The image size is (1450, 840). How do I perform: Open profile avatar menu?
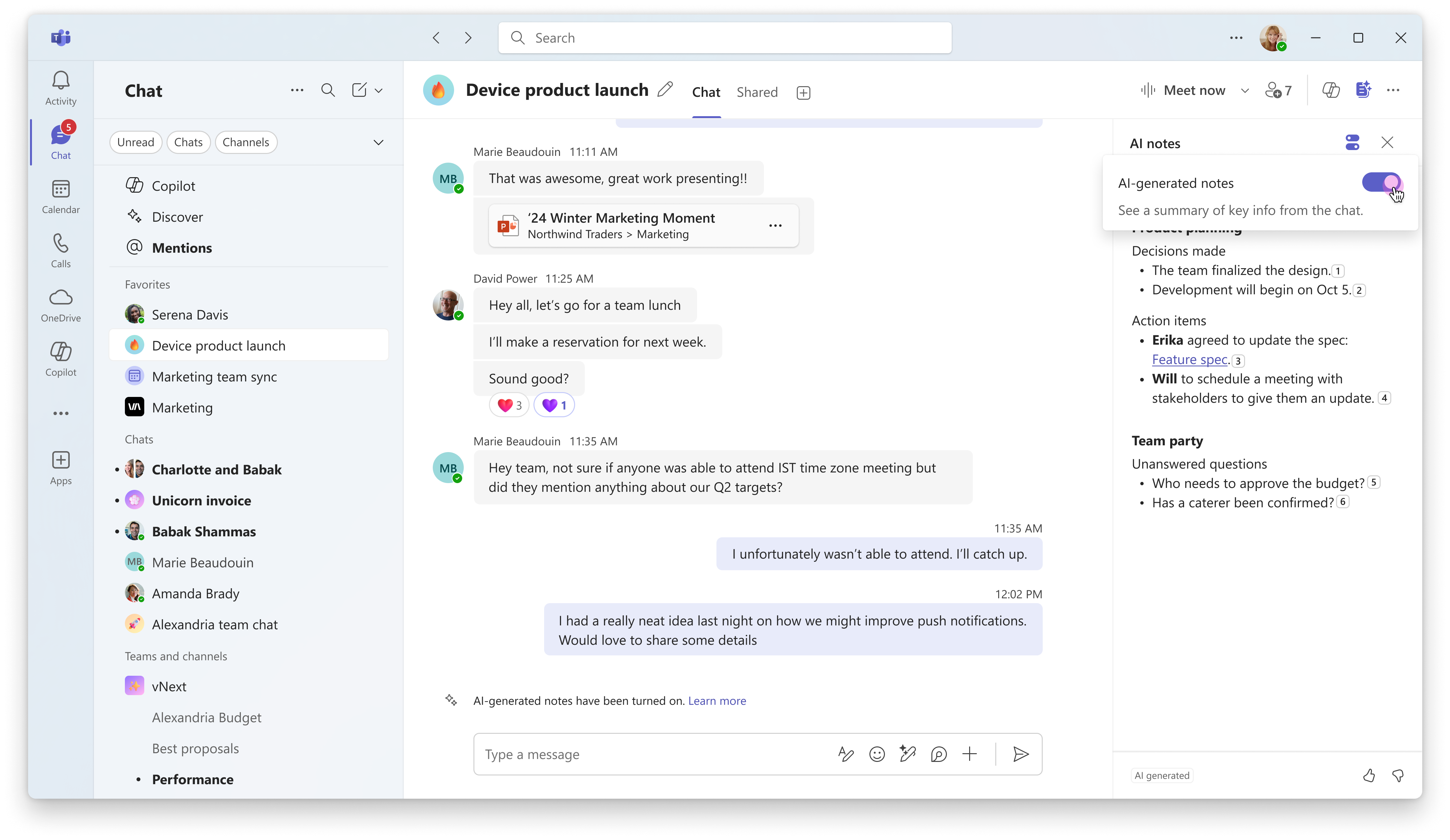[1273, 38]
